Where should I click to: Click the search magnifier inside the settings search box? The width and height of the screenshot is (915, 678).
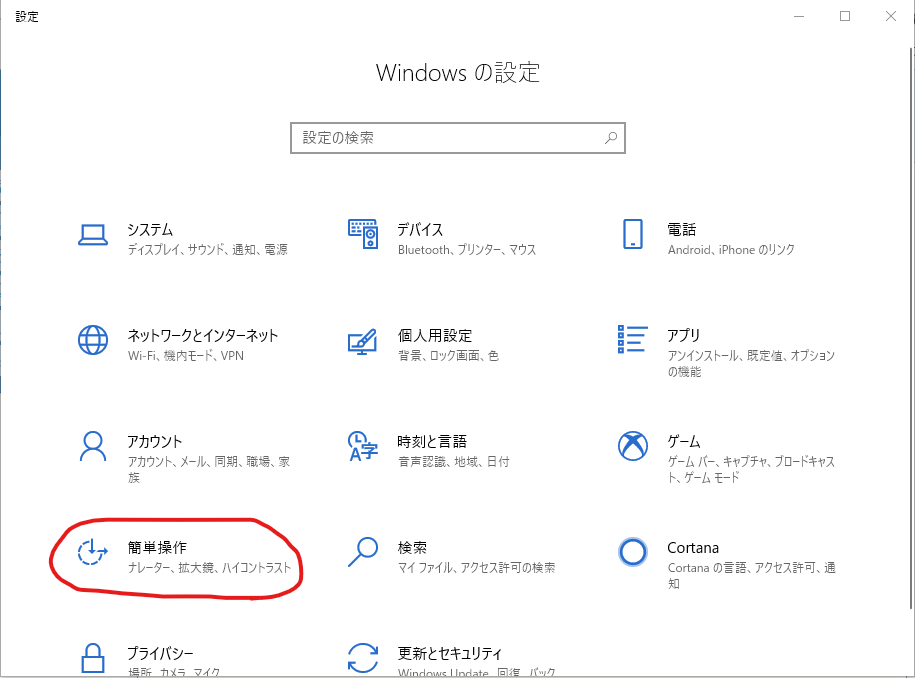coord(610,138)
